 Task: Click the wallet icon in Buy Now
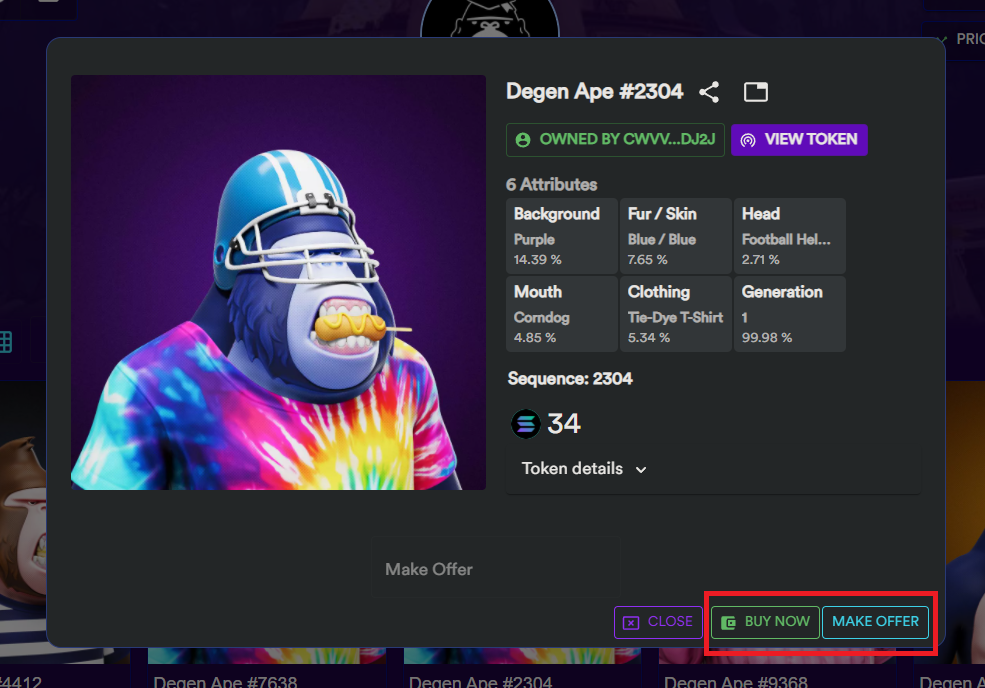point(728,623)
